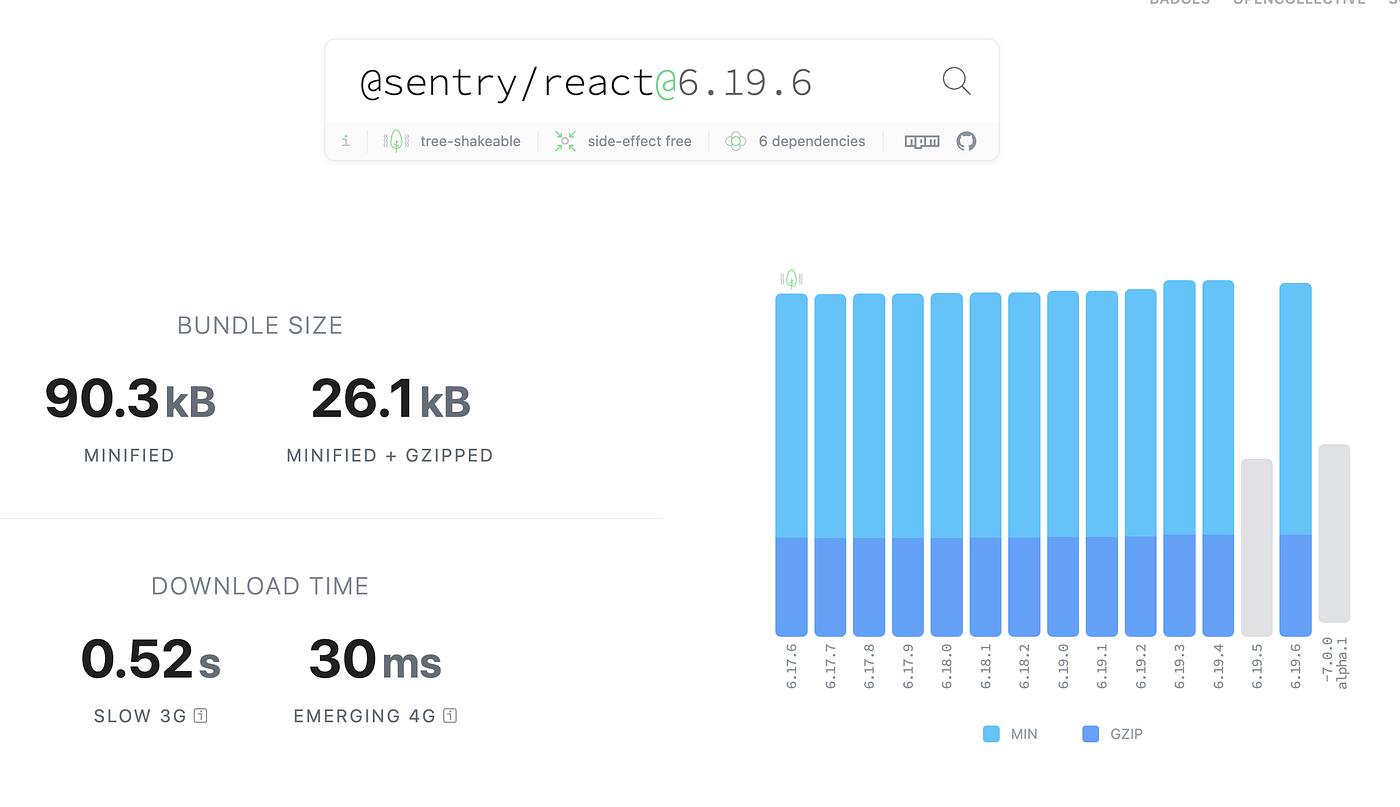Click the Emerging 4G info tooltip icon
1400x807 pixels.
coord(450,716)
